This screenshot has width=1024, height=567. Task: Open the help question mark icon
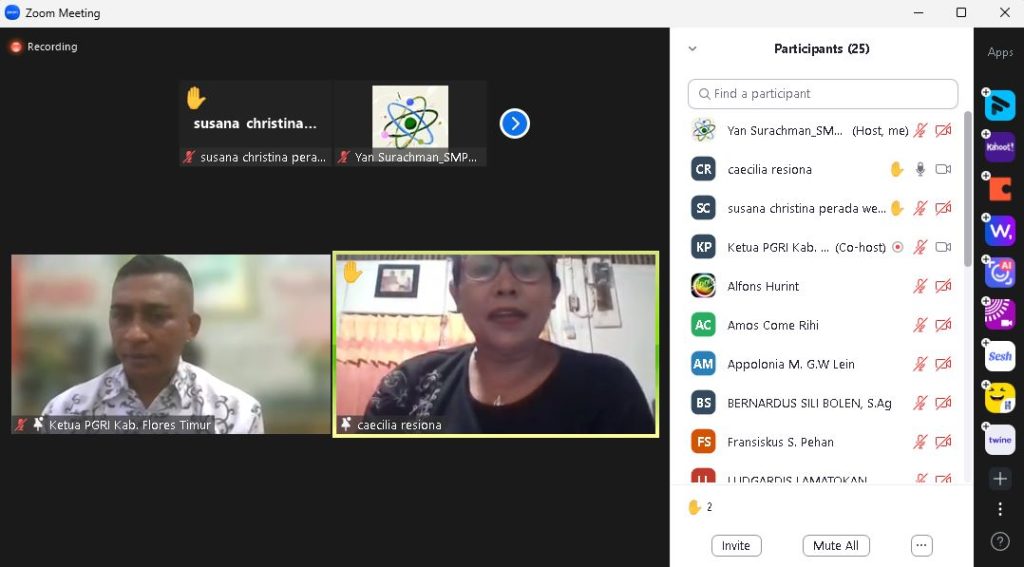1000,541
